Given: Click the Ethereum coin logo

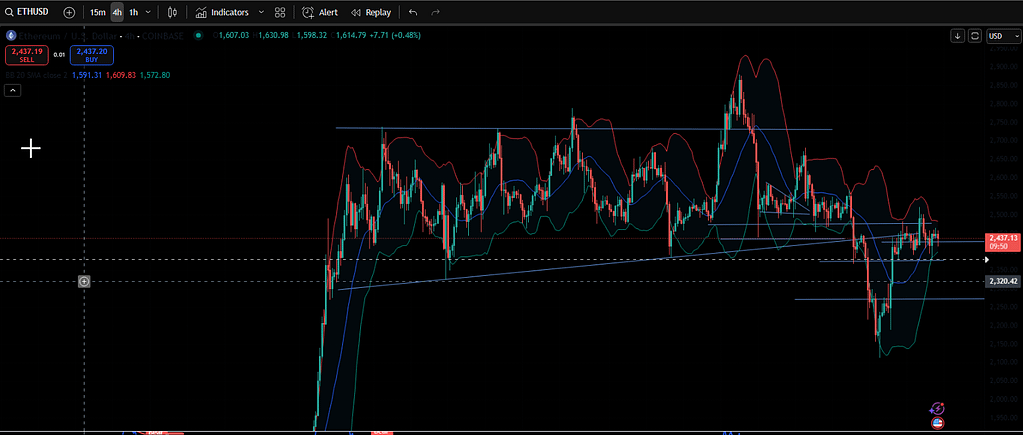Looking at the screenshot, I should (10, 35).
